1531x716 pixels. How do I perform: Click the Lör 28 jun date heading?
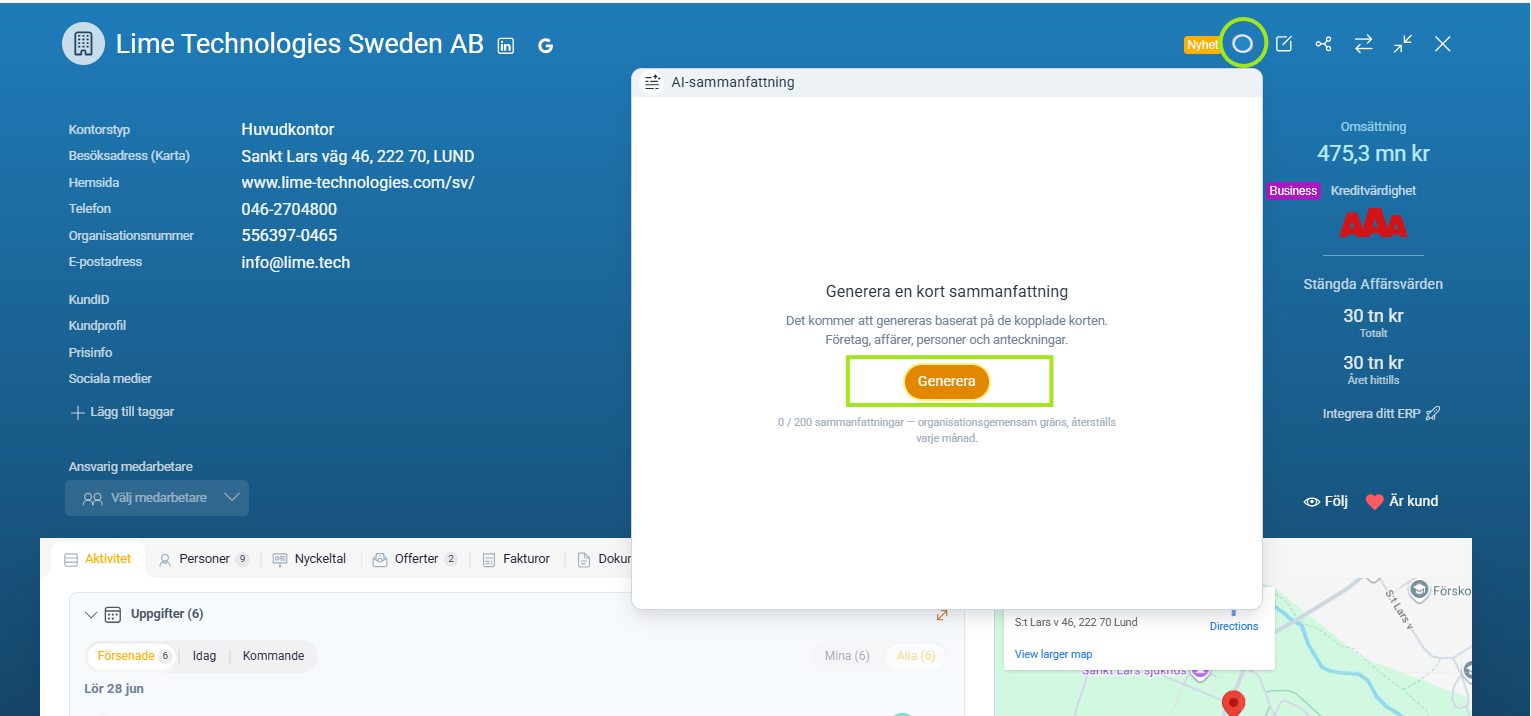tap(113, 689)
